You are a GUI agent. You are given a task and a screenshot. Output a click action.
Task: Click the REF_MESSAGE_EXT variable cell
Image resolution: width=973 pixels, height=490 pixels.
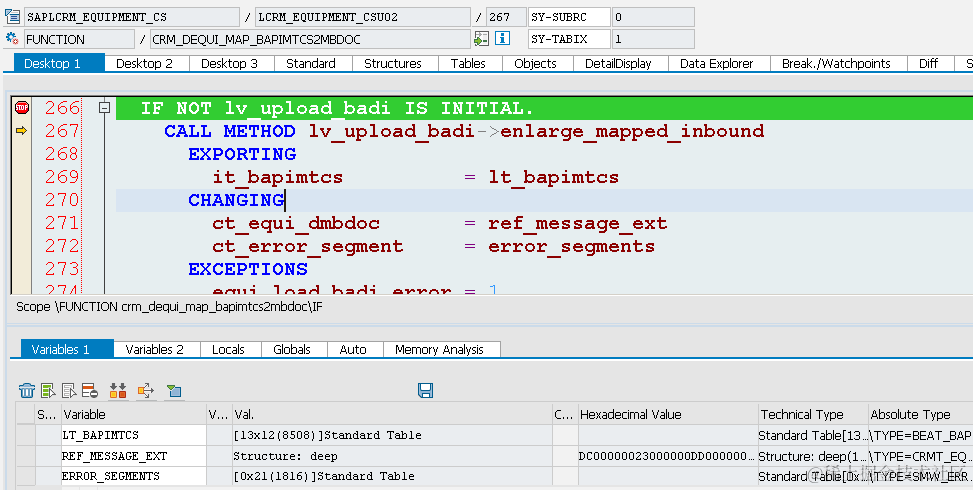pyautogui.click(x=133, y=456)
